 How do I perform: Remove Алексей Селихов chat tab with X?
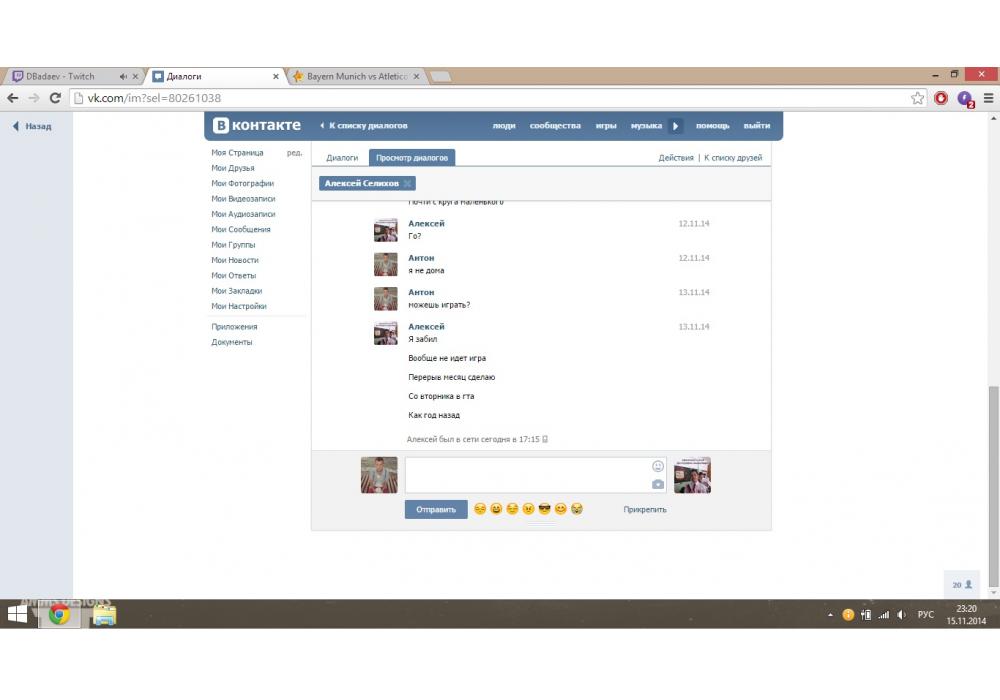pos(408,184)
